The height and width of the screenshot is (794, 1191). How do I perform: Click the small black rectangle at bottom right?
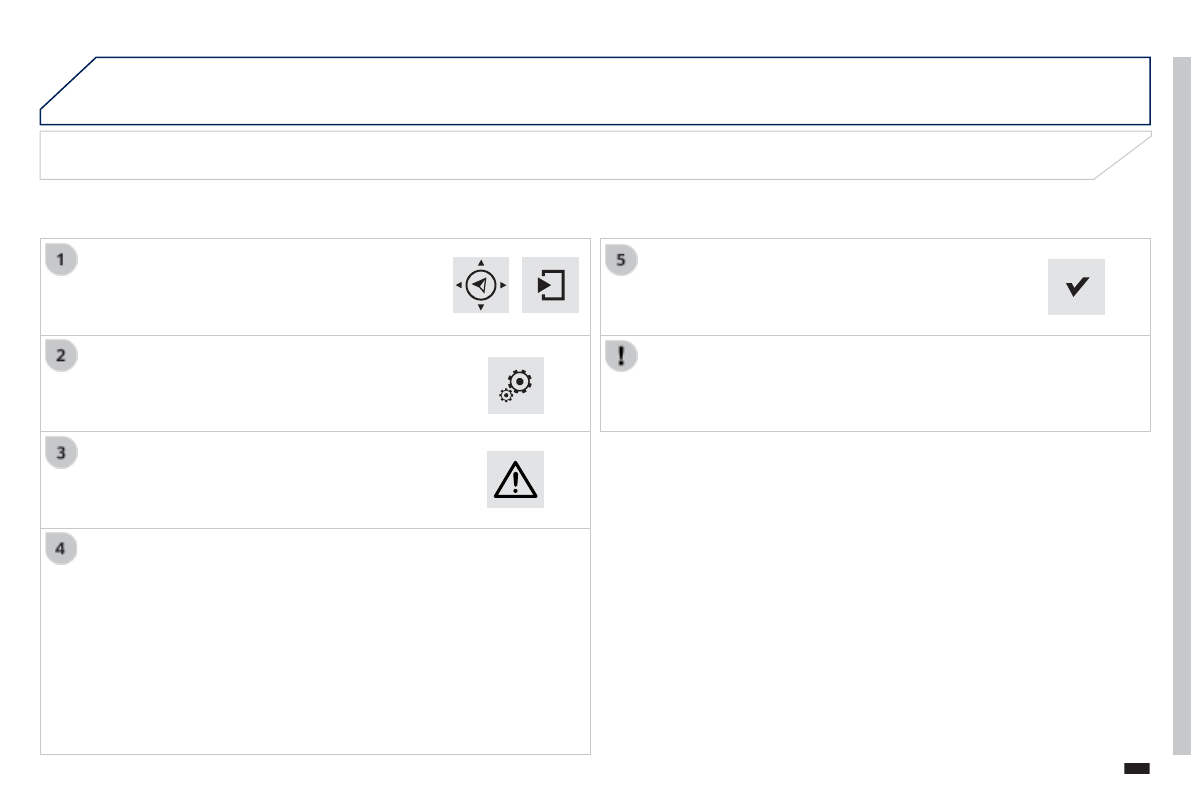[x=1137, y=769]
